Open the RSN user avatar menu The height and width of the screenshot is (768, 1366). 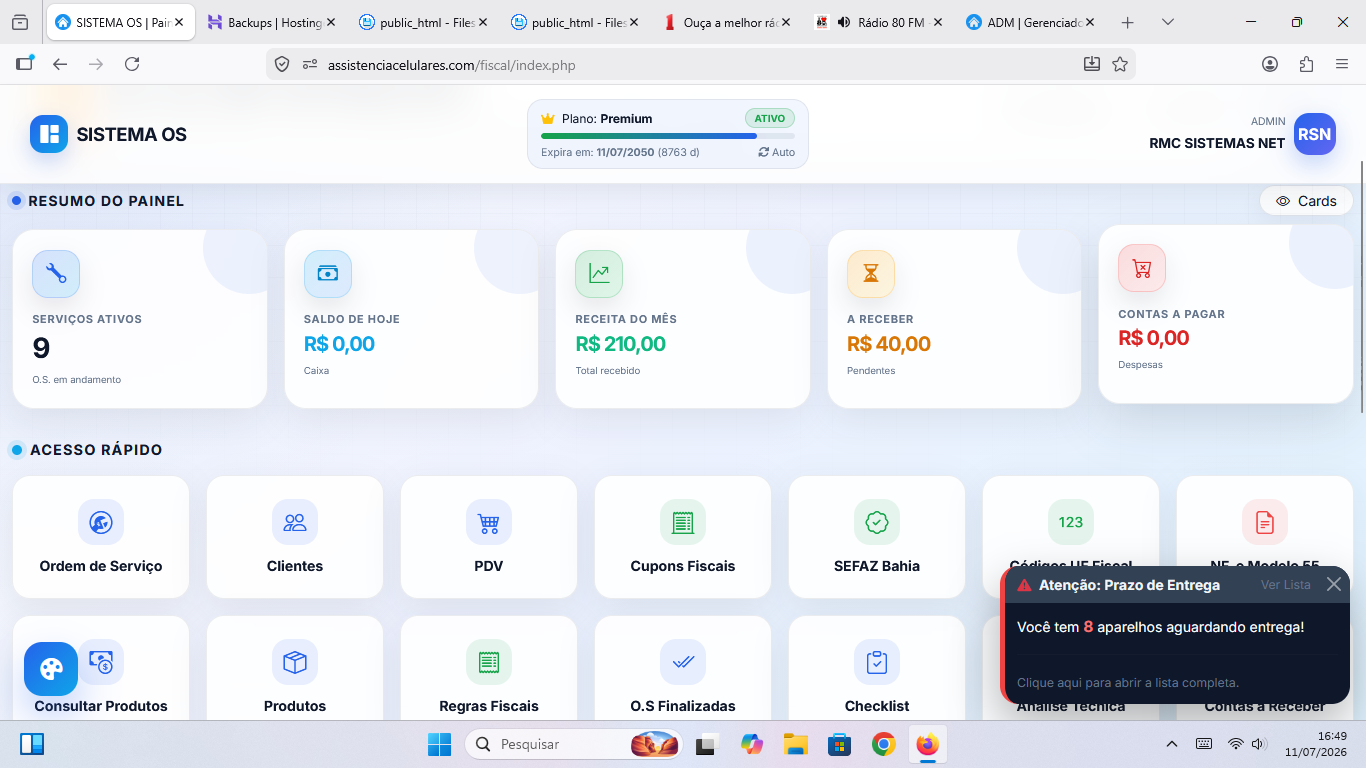click(1315, 134)
